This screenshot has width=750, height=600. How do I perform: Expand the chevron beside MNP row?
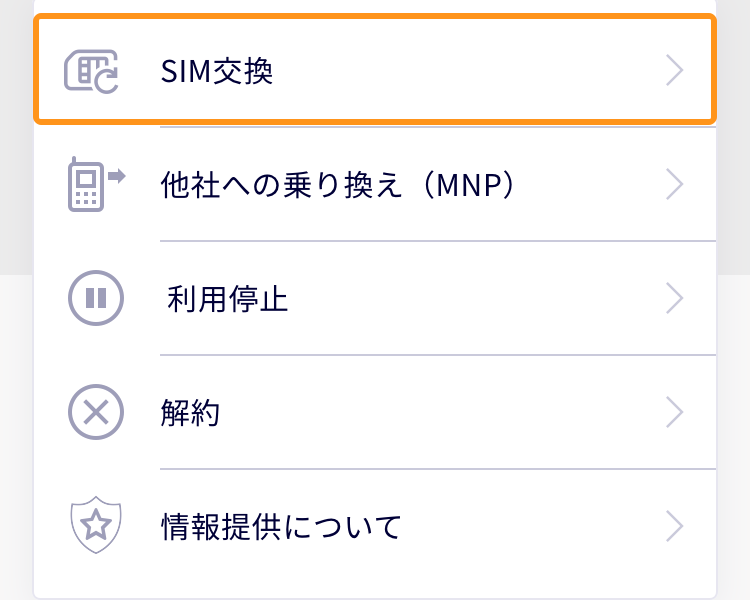click(x=674, y=184)
